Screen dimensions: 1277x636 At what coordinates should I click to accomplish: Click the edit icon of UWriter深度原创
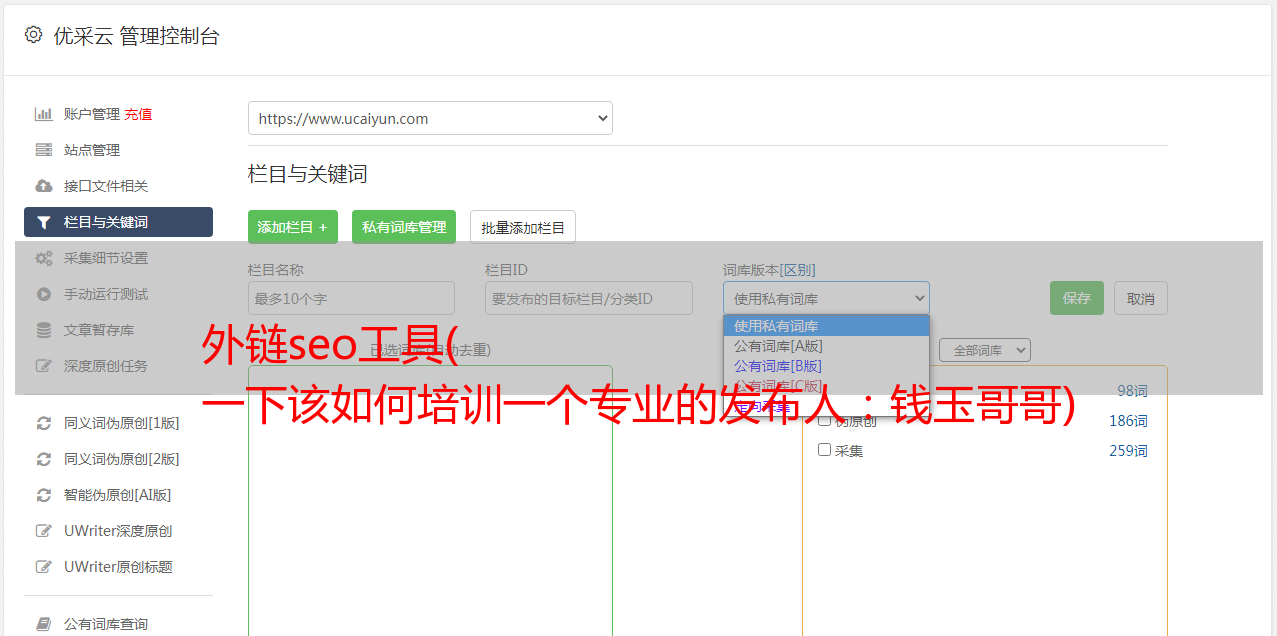tap(44, 531)
